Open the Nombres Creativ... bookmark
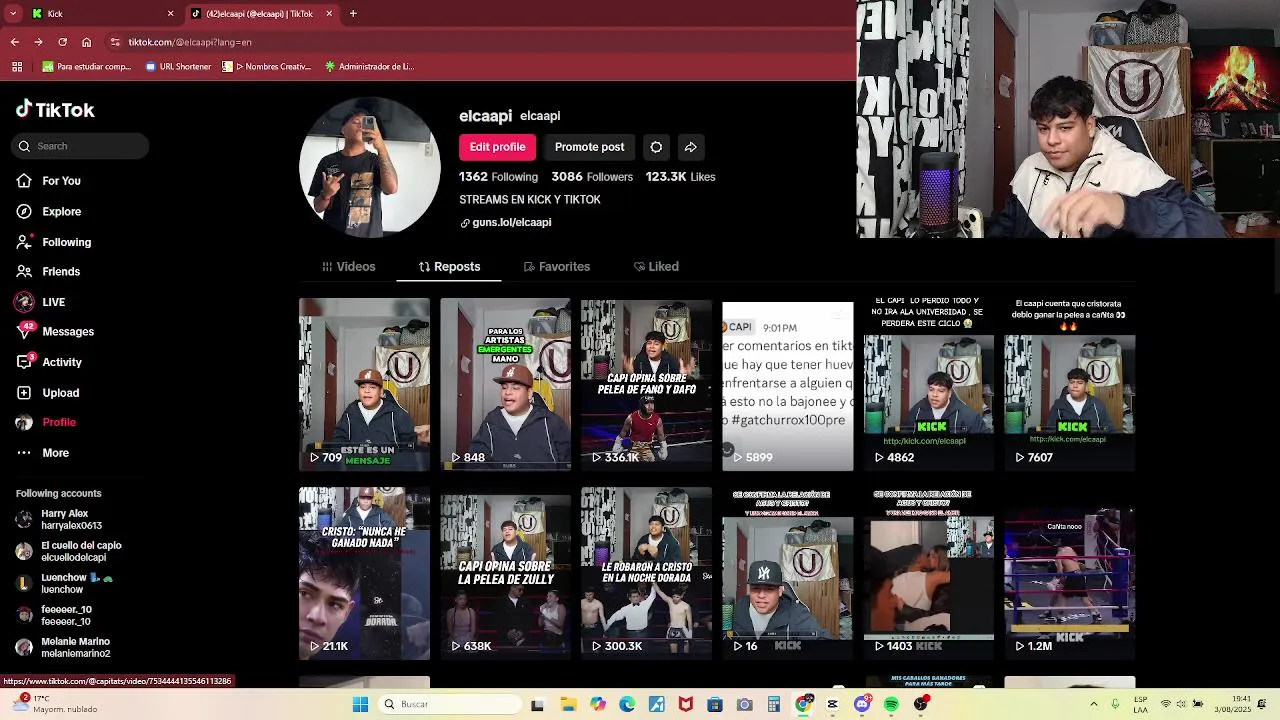This screenshot has height=720, width=1280. (267, 67)
